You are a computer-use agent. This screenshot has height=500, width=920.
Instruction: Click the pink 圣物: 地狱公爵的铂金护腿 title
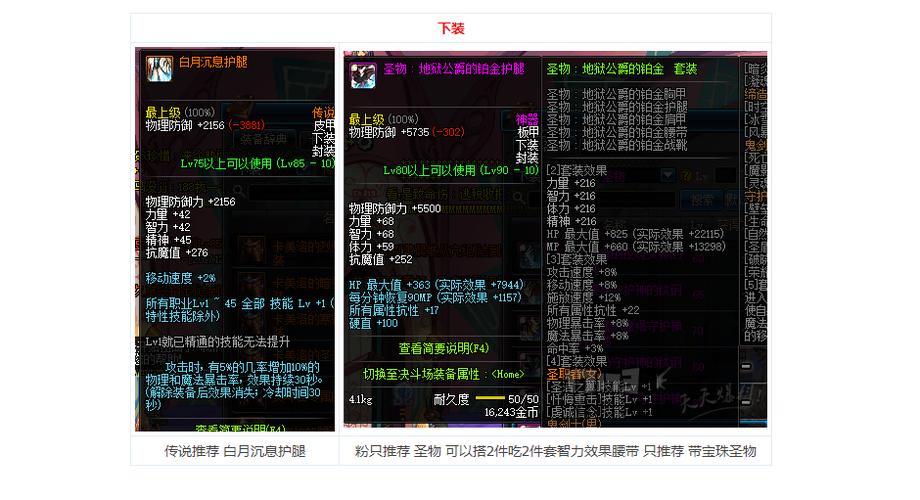coord(454,69)
